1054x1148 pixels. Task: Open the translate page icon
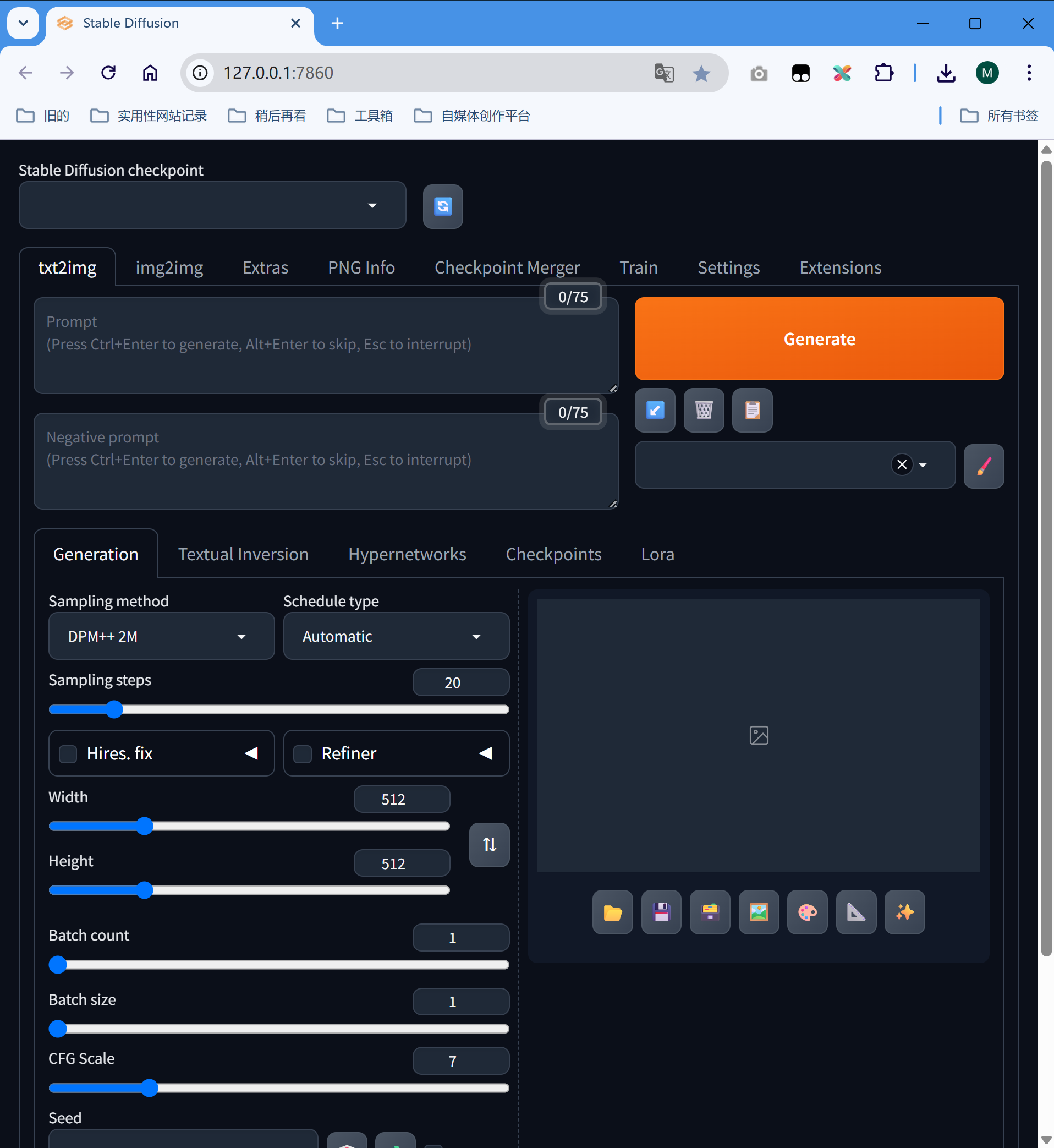click(x=665, y=73)
